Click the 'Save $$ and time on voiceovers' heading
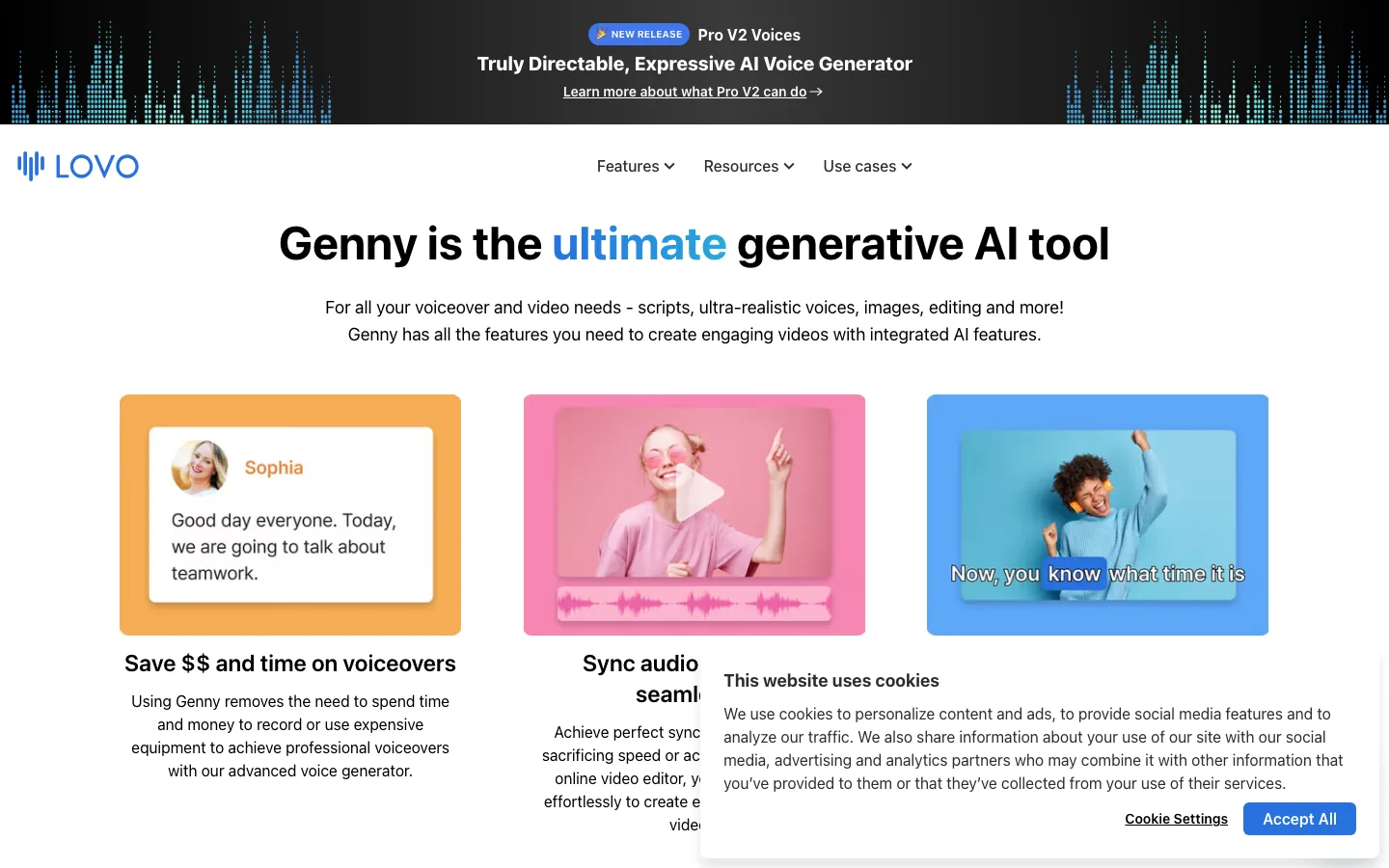 290,664
